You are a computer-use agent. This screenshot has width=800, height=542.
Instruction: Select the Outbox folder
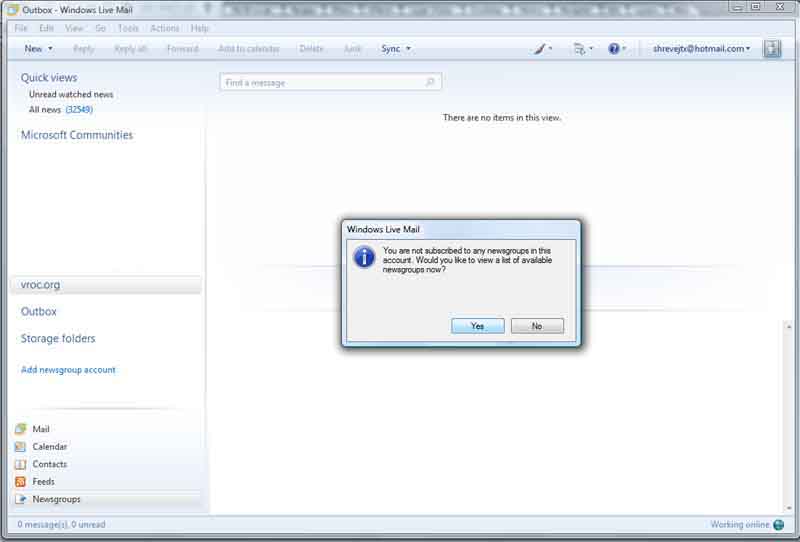pos(39,311)
